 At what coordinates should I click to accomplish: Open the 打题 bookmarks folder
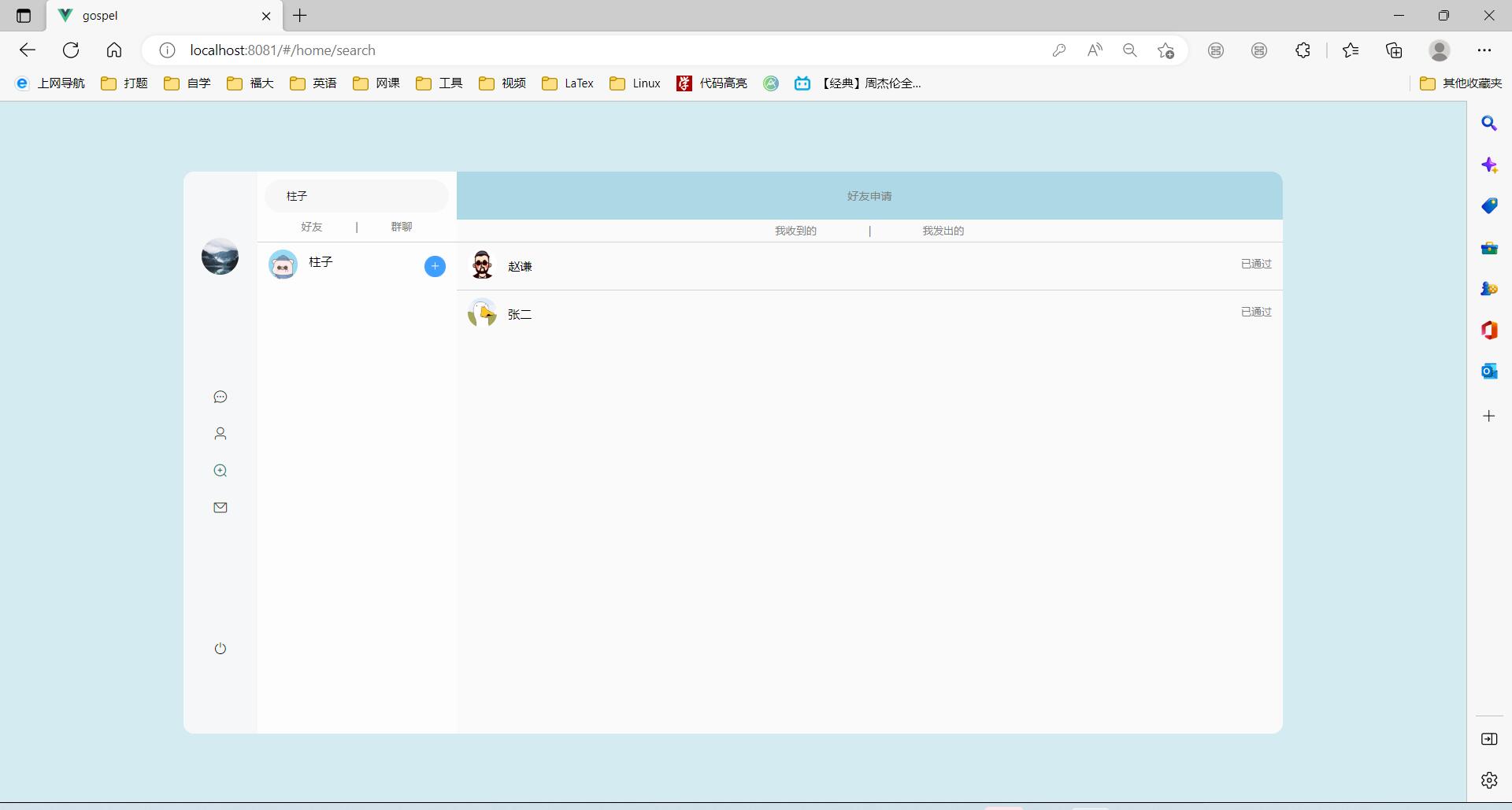[124, 83]
